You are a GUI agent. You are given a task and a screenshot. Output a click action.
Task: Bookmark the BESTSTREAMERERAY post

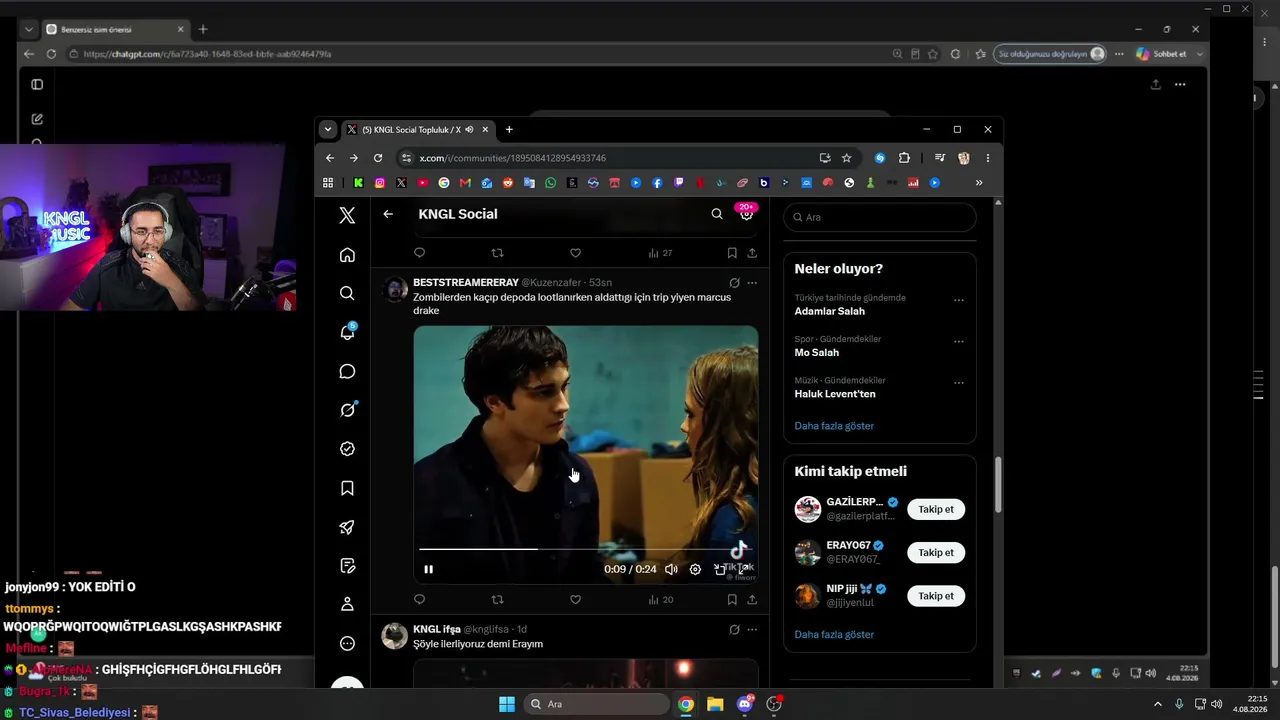(x=732, y=600)
